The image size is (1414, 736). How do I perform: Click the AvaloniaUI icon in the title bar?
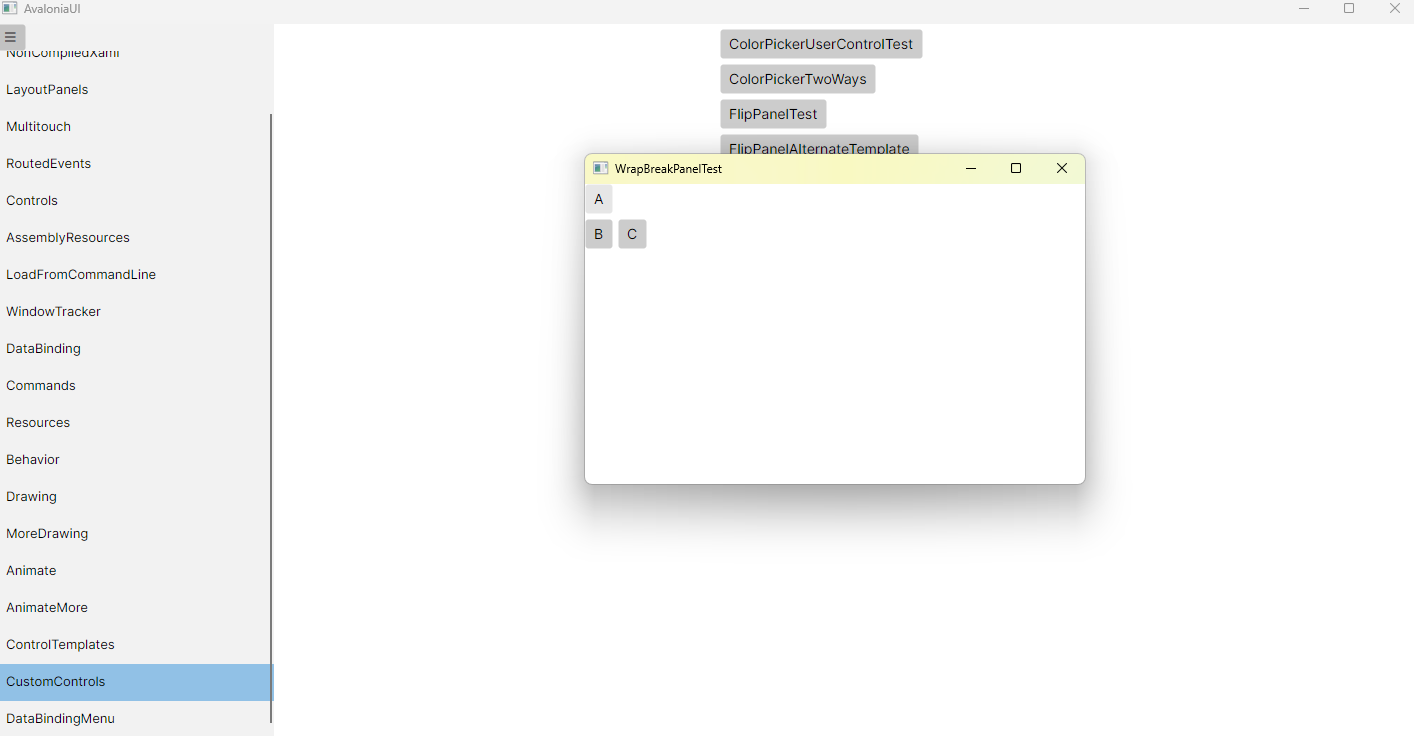coord(10,8)
